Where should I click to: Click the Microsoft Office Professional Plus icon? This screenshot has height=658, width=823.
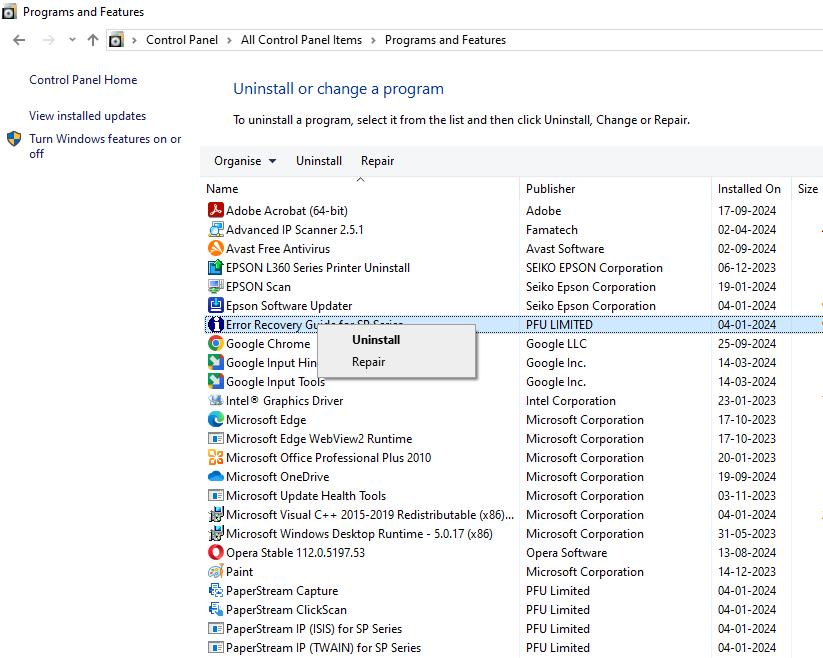point(215,458)
